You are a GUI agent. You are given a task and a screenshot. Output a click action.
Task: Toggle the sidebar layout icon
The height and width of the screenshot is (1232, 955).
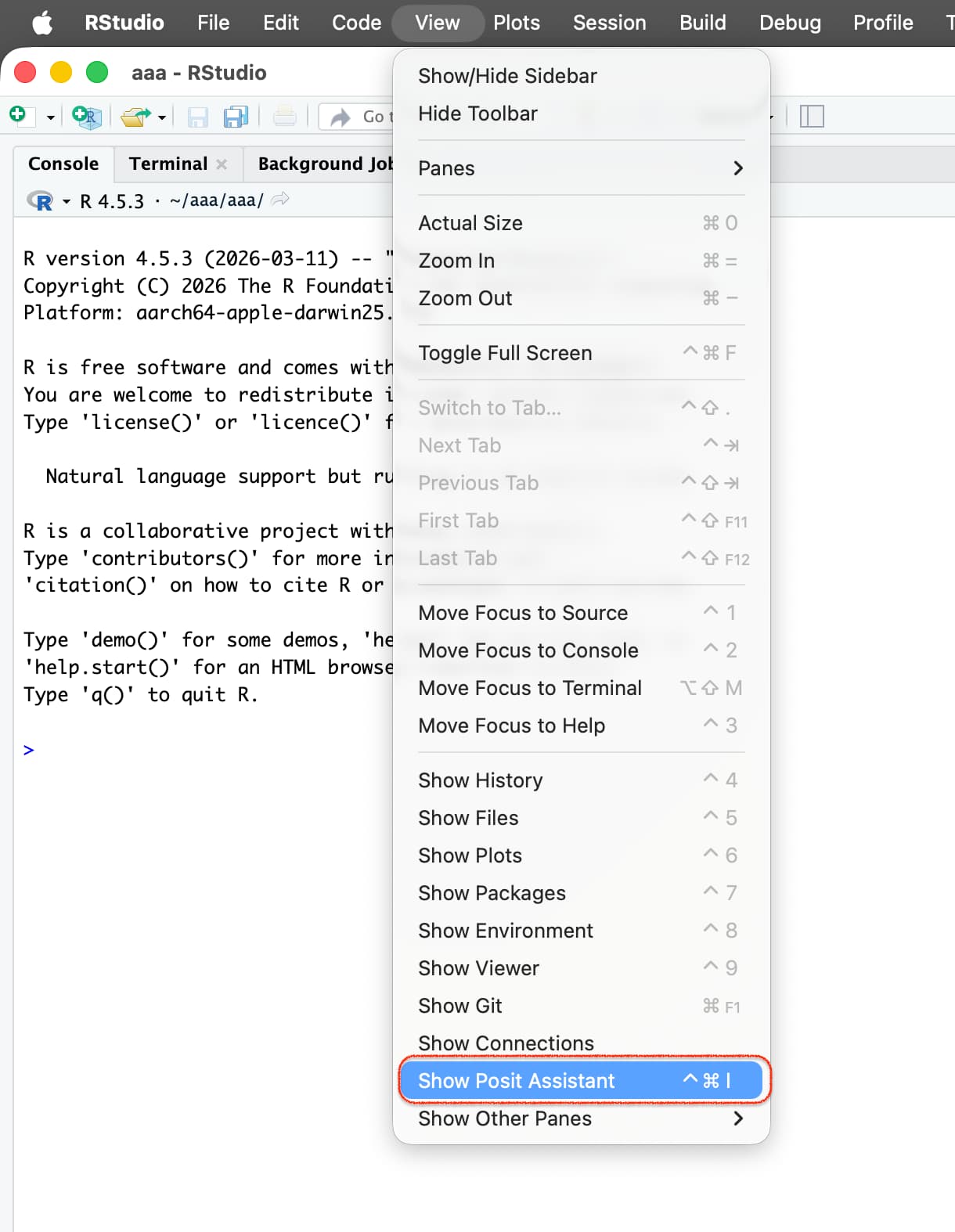click(812, 117)
